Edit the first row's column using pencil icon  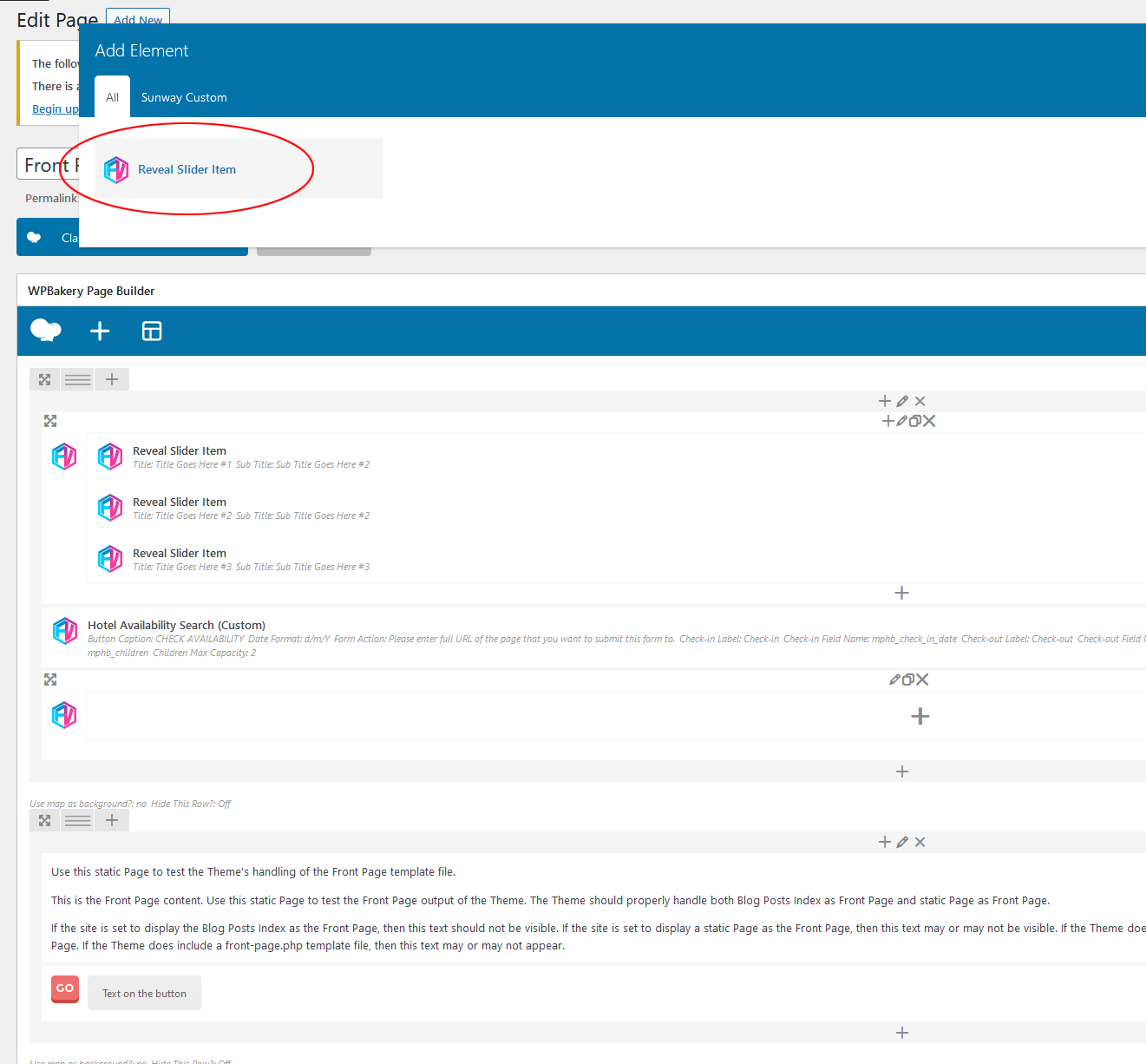[902, 401]
